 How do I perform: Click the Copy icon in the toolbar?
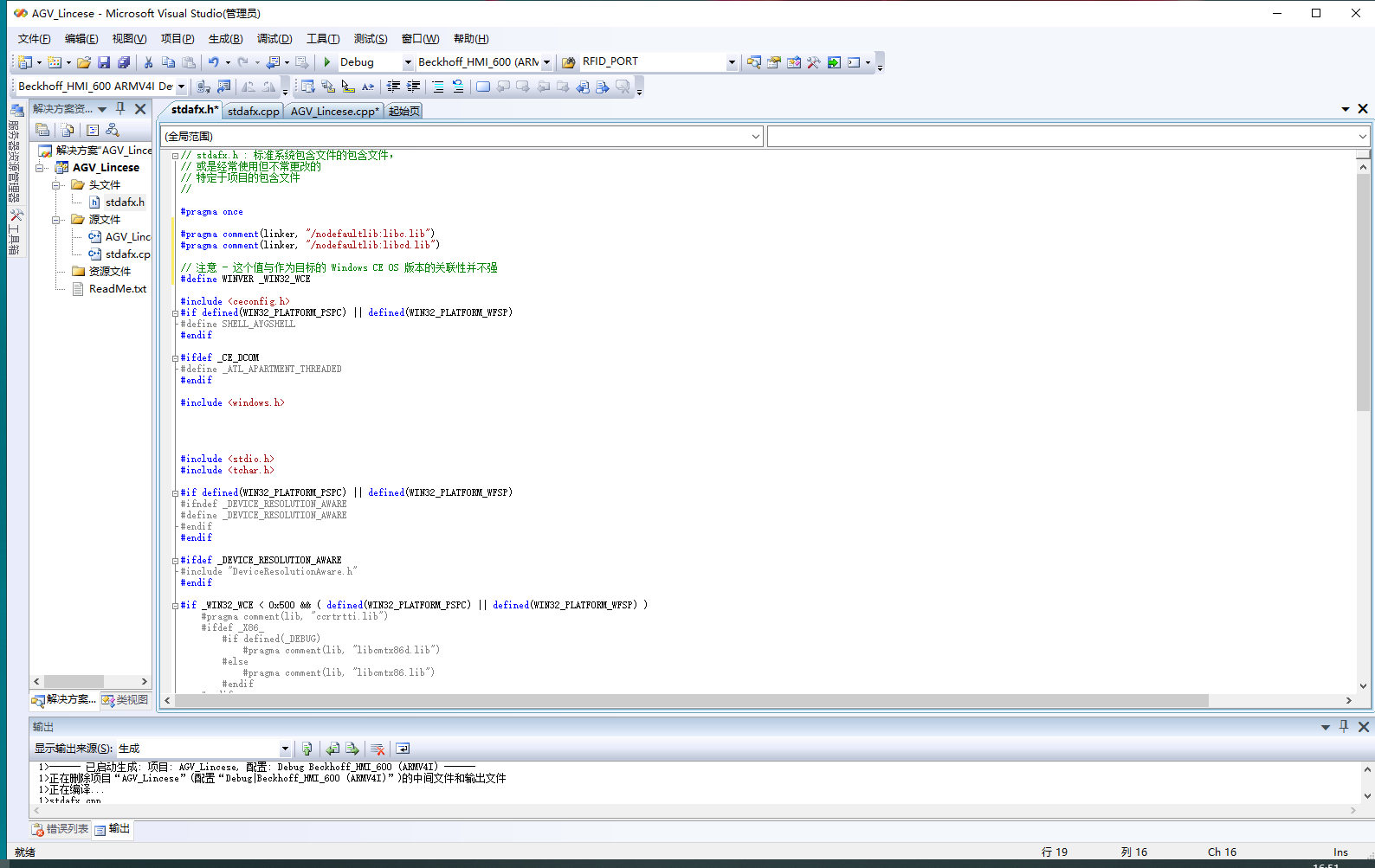[x=168, y=62]
